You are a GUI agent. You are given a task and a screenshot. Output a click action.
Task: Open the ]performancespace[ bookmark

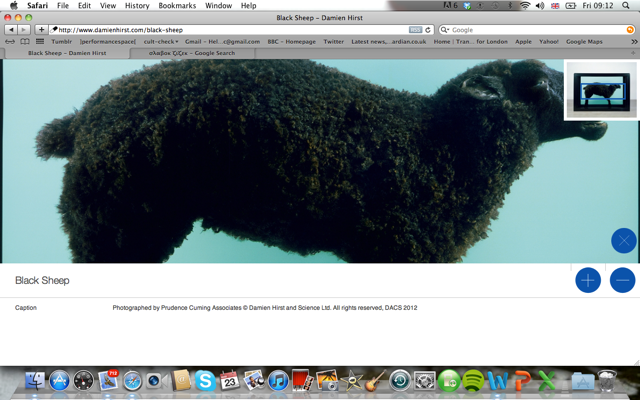(108, 42)
